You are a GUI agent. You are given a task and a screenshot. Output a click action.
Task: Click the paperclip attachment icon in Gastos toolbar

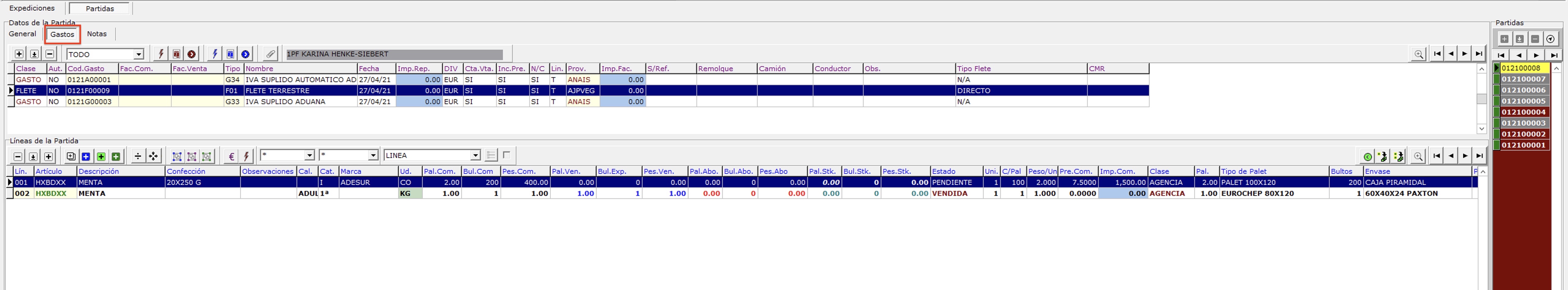pyautogui.click(x=270, y=54)
